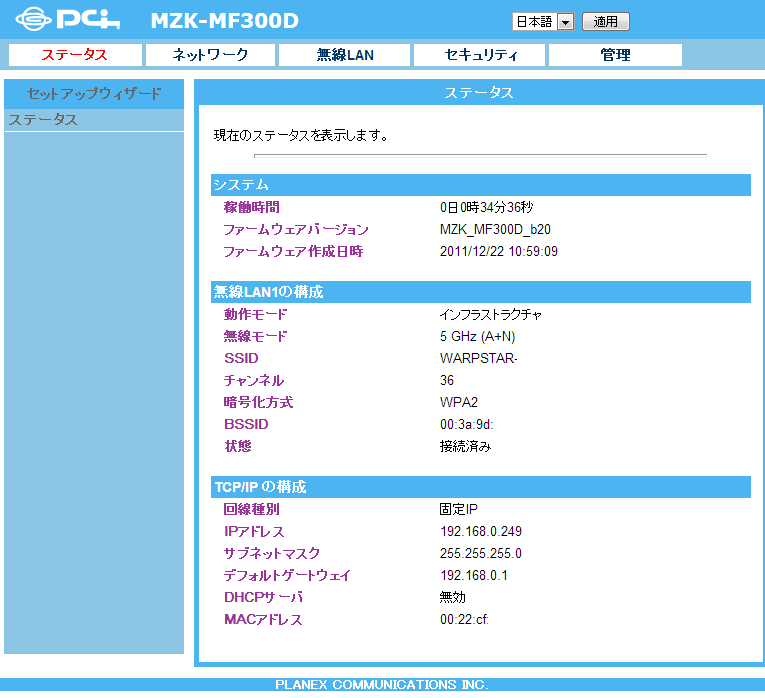This screenshot has width=765, height=698.
Task: Click the PCI logo icon
Action: 68,20
